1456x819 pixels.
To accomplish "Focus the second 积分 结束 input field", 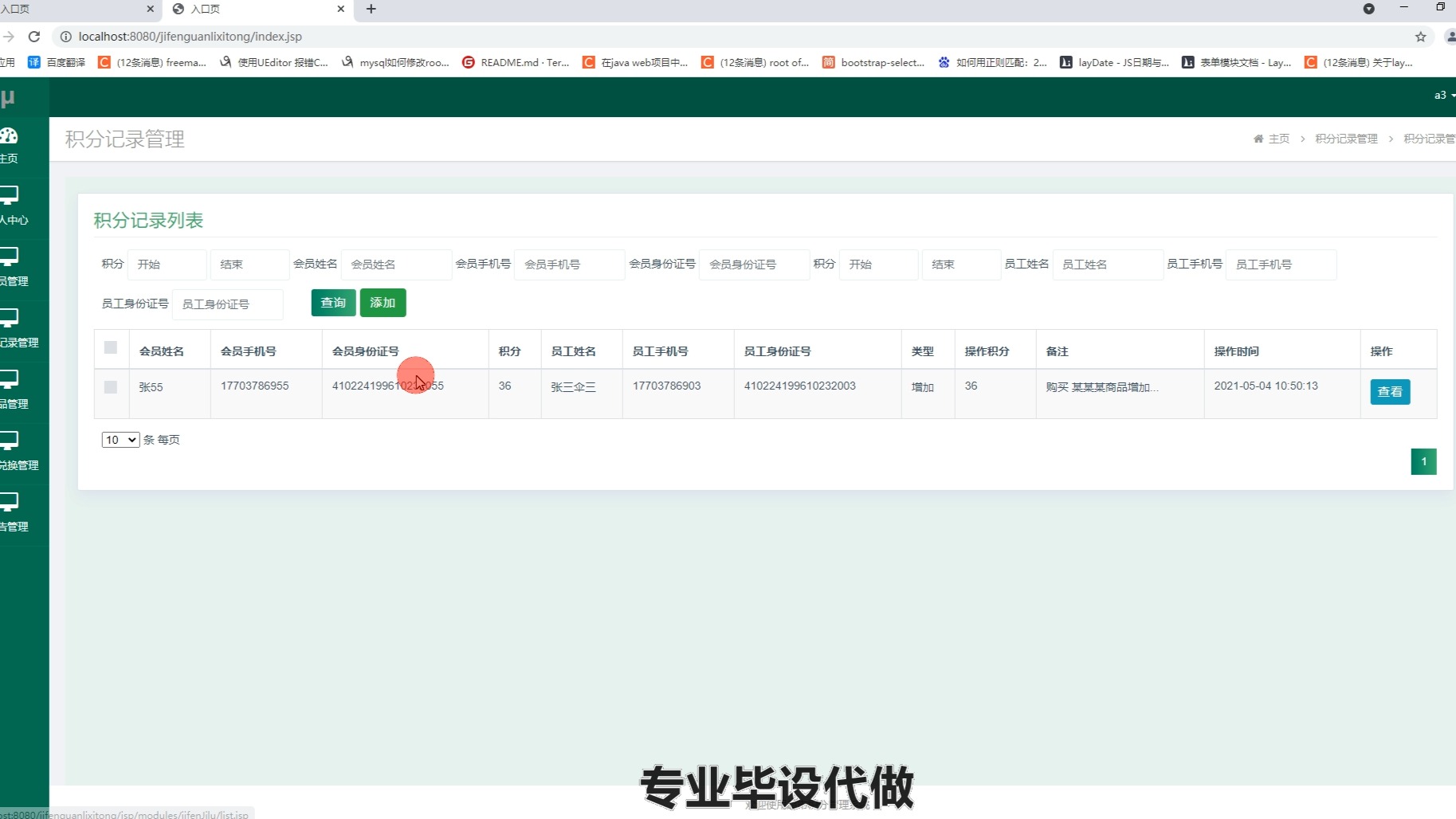I will click(962, 265).
